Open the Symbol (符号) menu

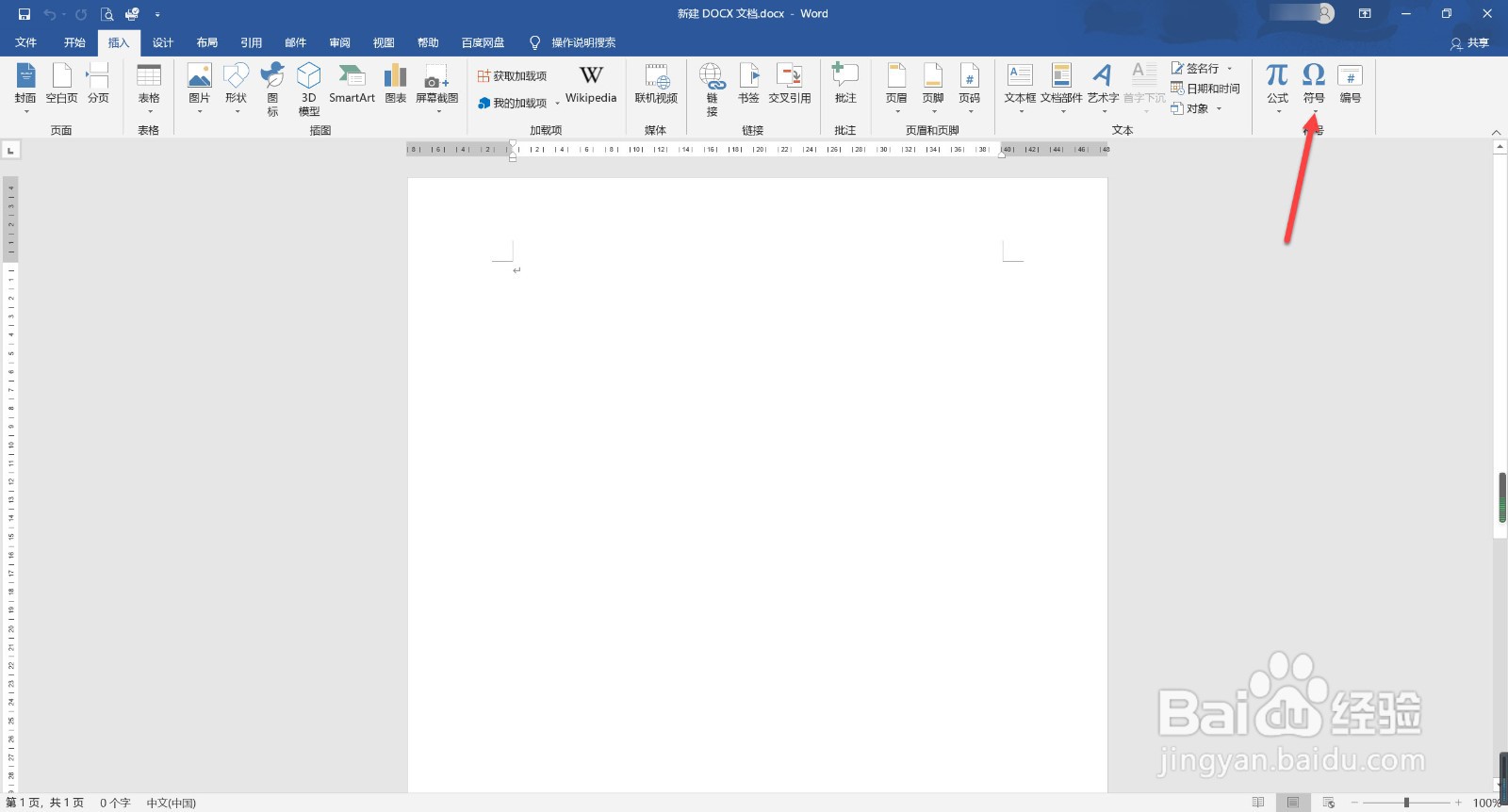point(1314,88)
